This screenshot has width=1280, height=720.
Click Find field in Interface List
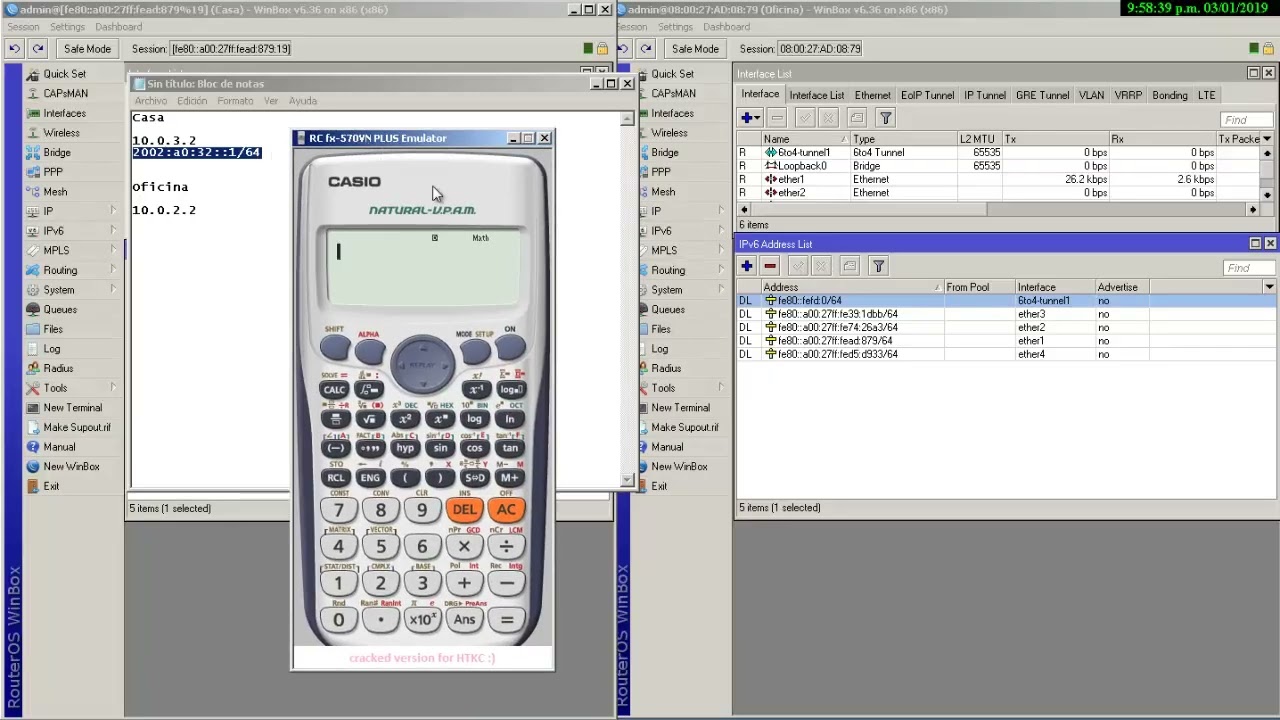coord(1248,120)
